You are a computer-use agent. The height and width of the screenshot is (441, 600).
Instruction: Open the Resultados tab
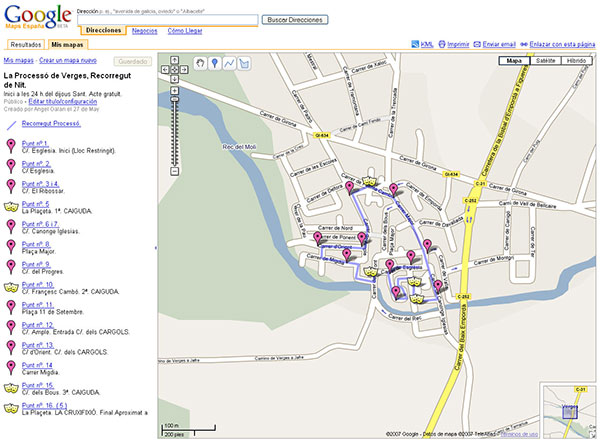[x=26, y=45]
